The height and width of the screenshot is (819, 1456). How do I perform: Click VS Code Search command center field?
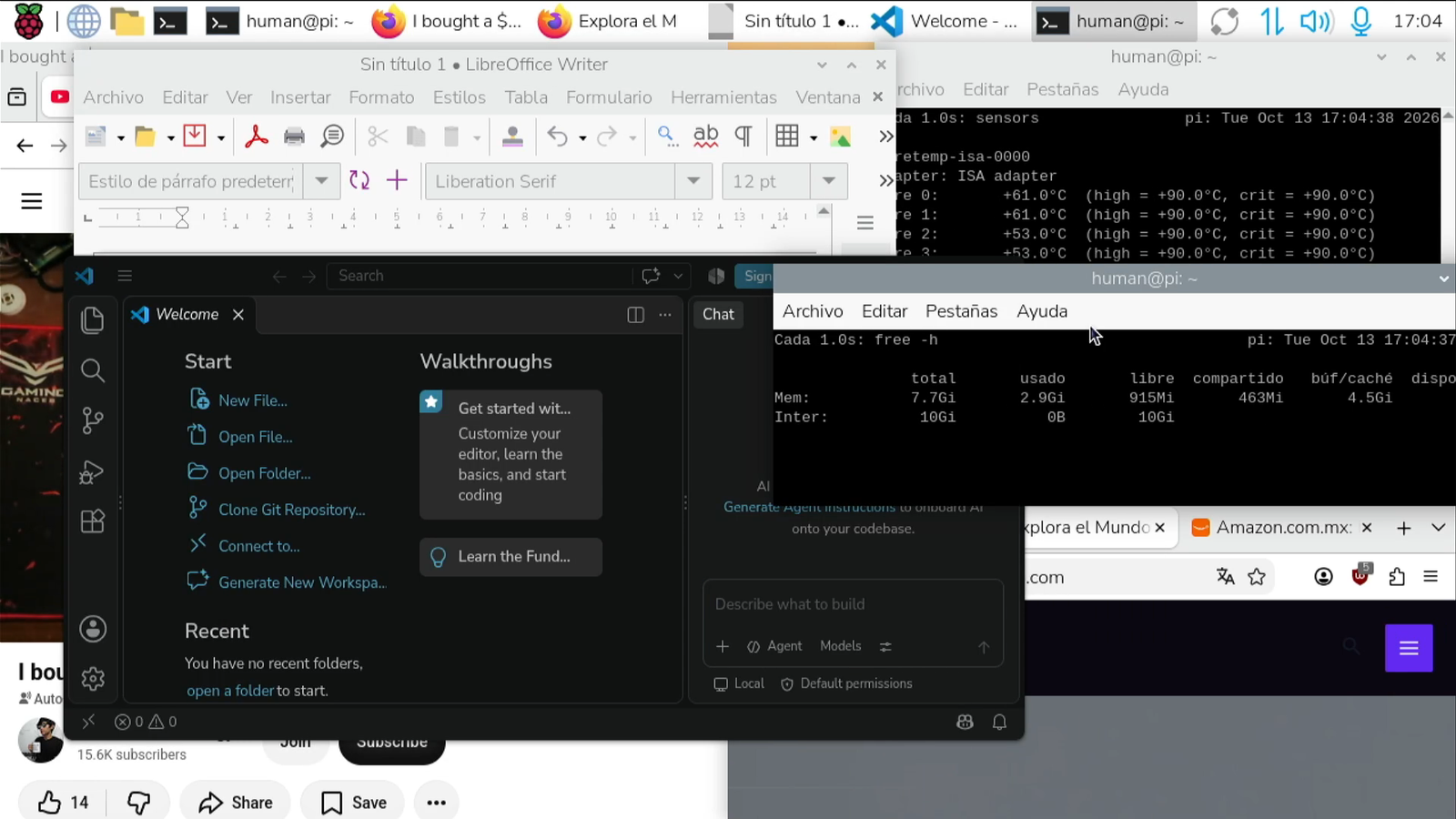coord(480,276)
